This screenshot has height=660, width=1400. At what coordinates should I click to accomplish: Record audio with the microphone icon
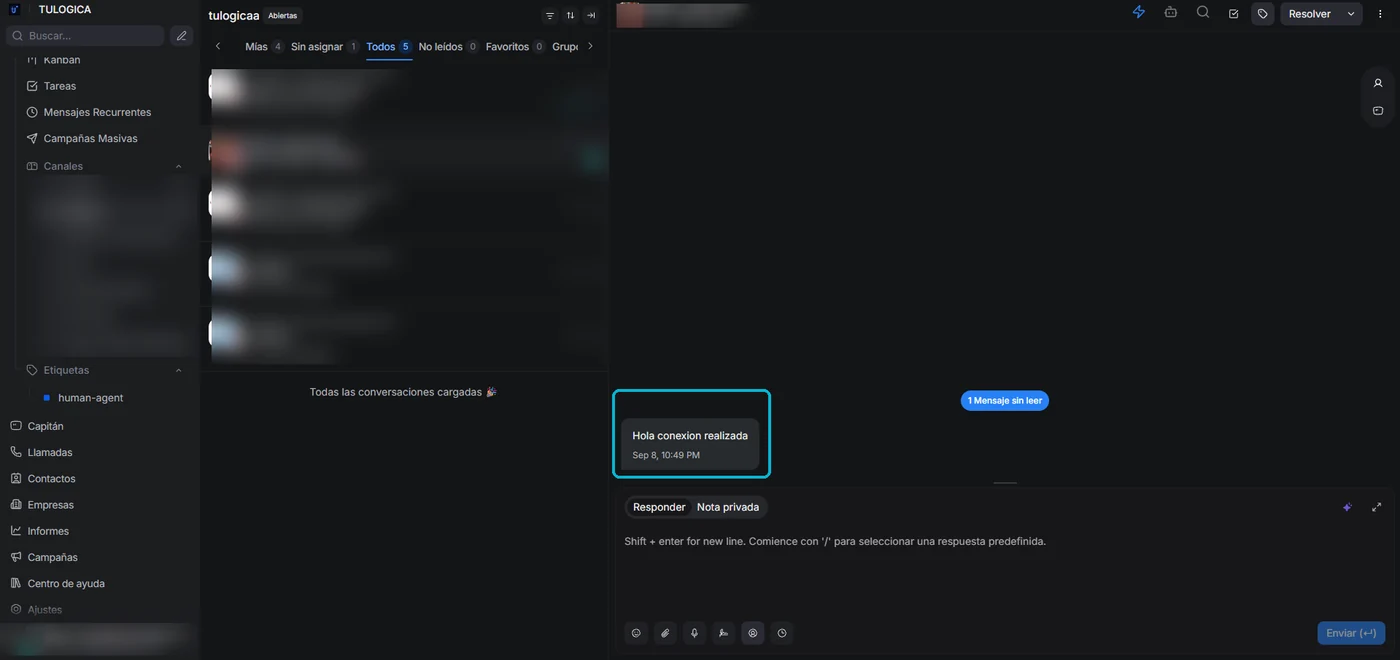694,633
